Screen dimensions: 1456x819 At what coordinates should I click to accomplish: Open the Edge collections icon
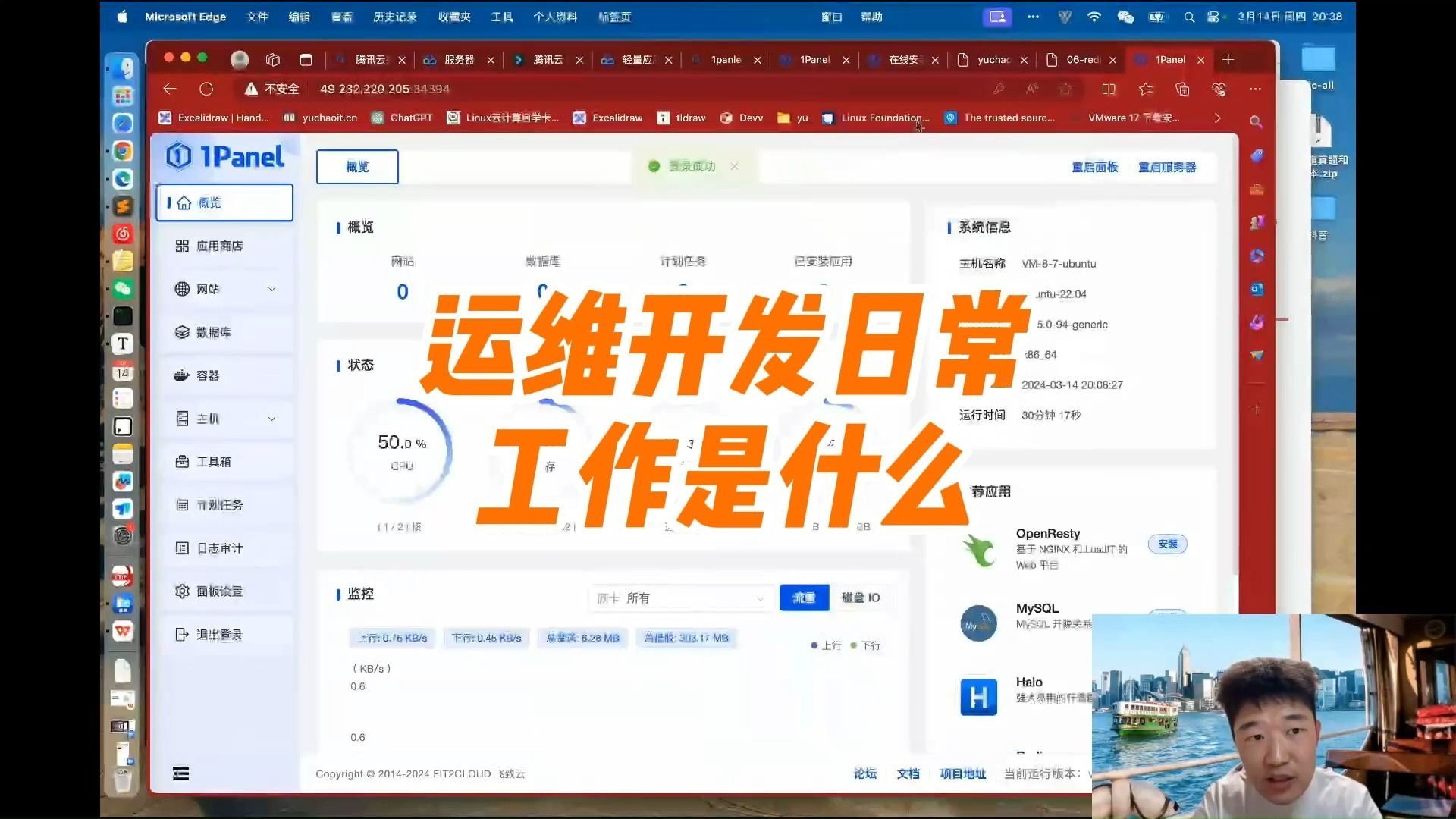tap(1182, 89)
